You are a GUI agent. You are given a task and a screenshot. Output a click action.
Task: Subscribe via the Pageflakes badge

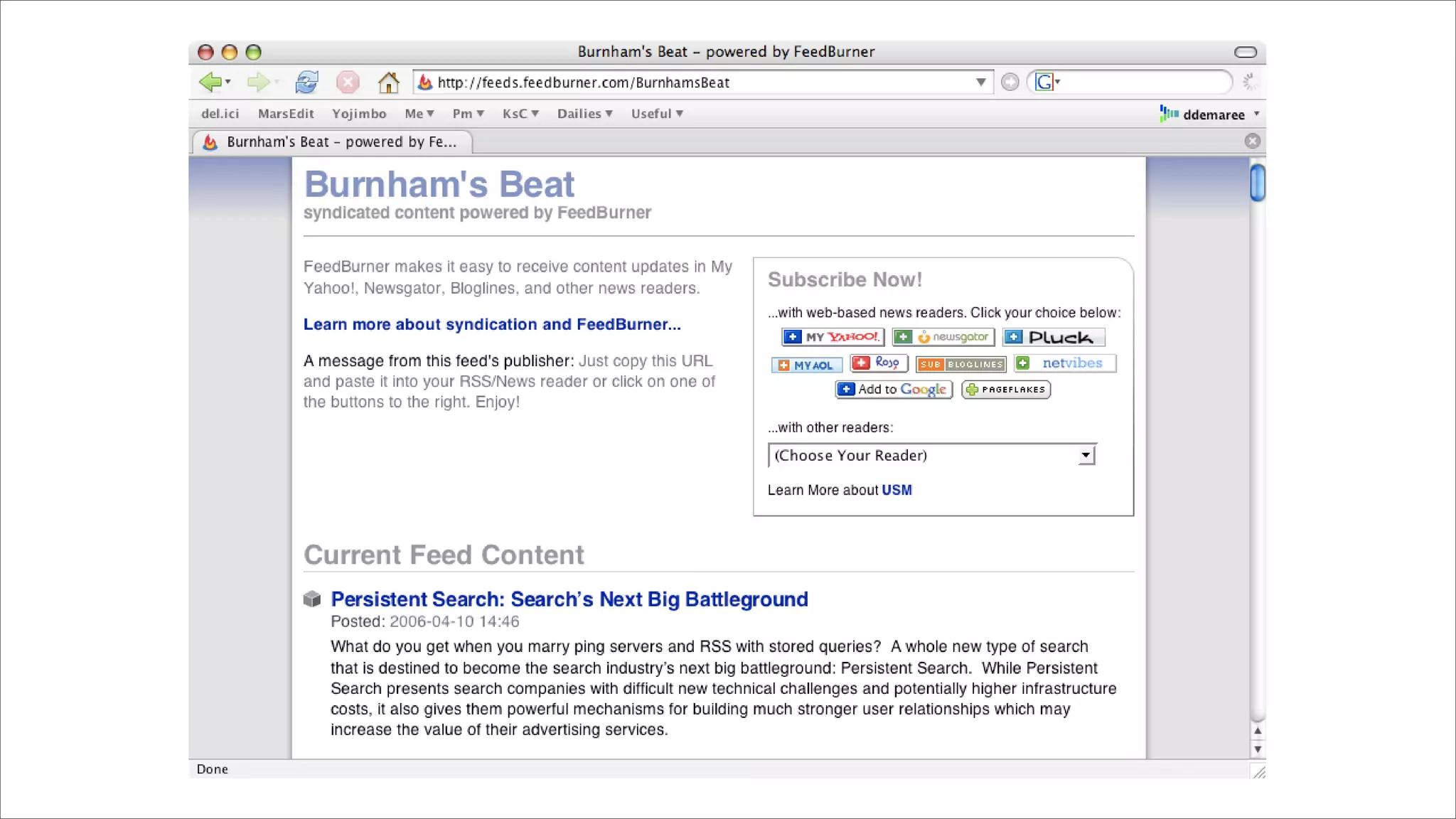(x=1005, y=390)
